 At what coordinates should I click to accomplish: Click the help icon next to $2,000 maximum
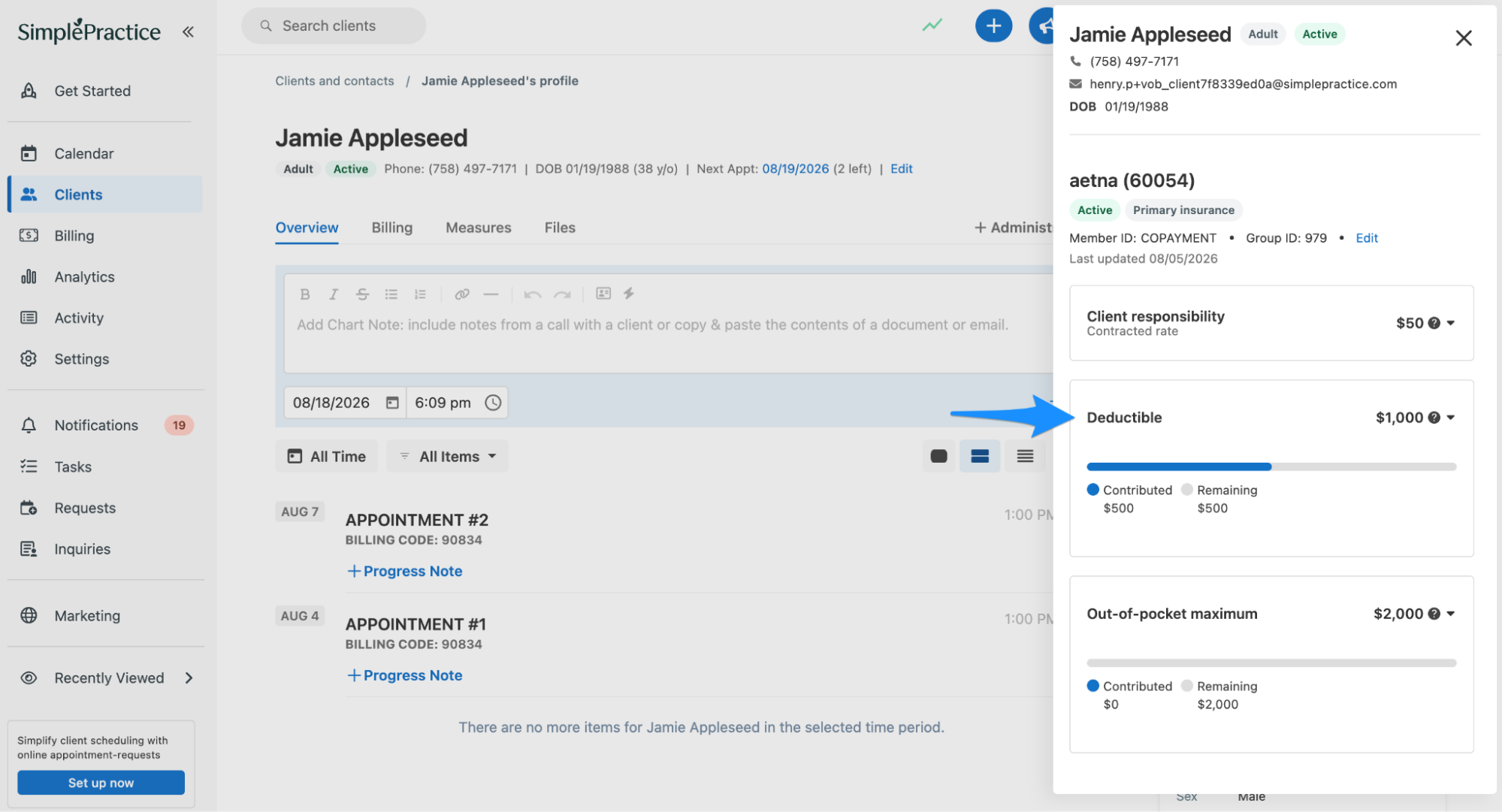[x=1434, y=614]
